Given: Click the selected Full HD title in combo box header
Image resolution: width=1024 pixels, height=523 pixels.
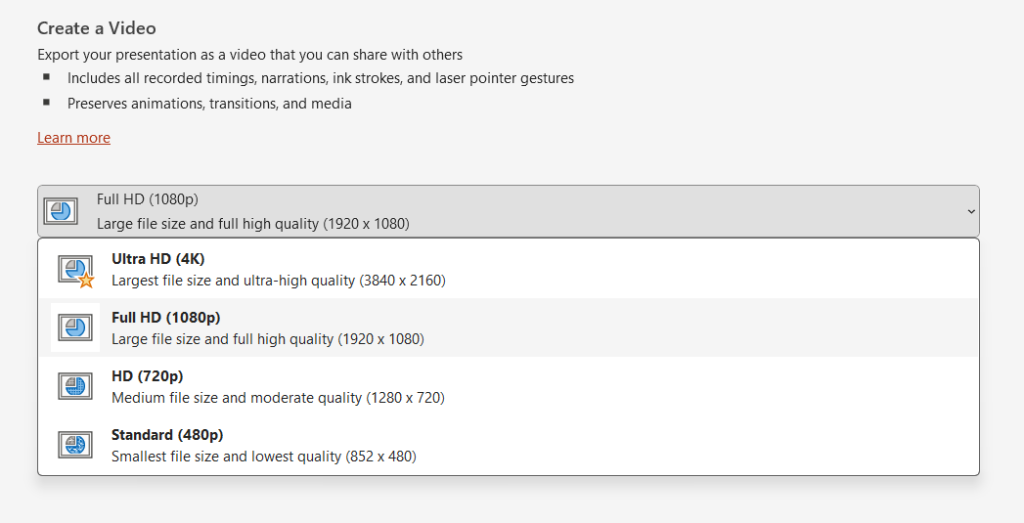Looking at the screenshot, I should (x=147, y=199).
